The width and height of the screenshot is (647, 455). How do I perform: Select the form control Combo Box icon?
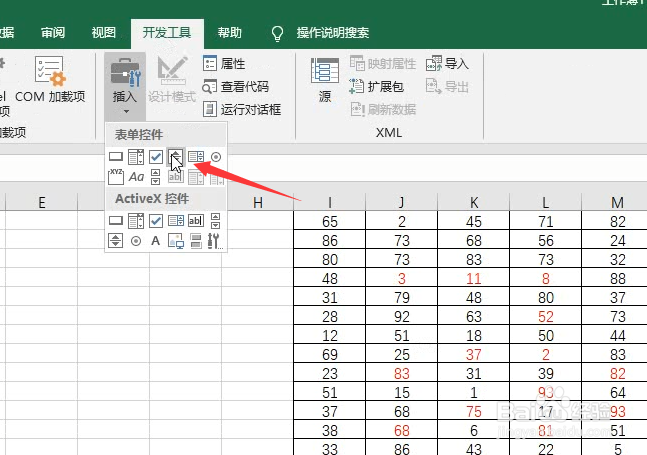136,157
